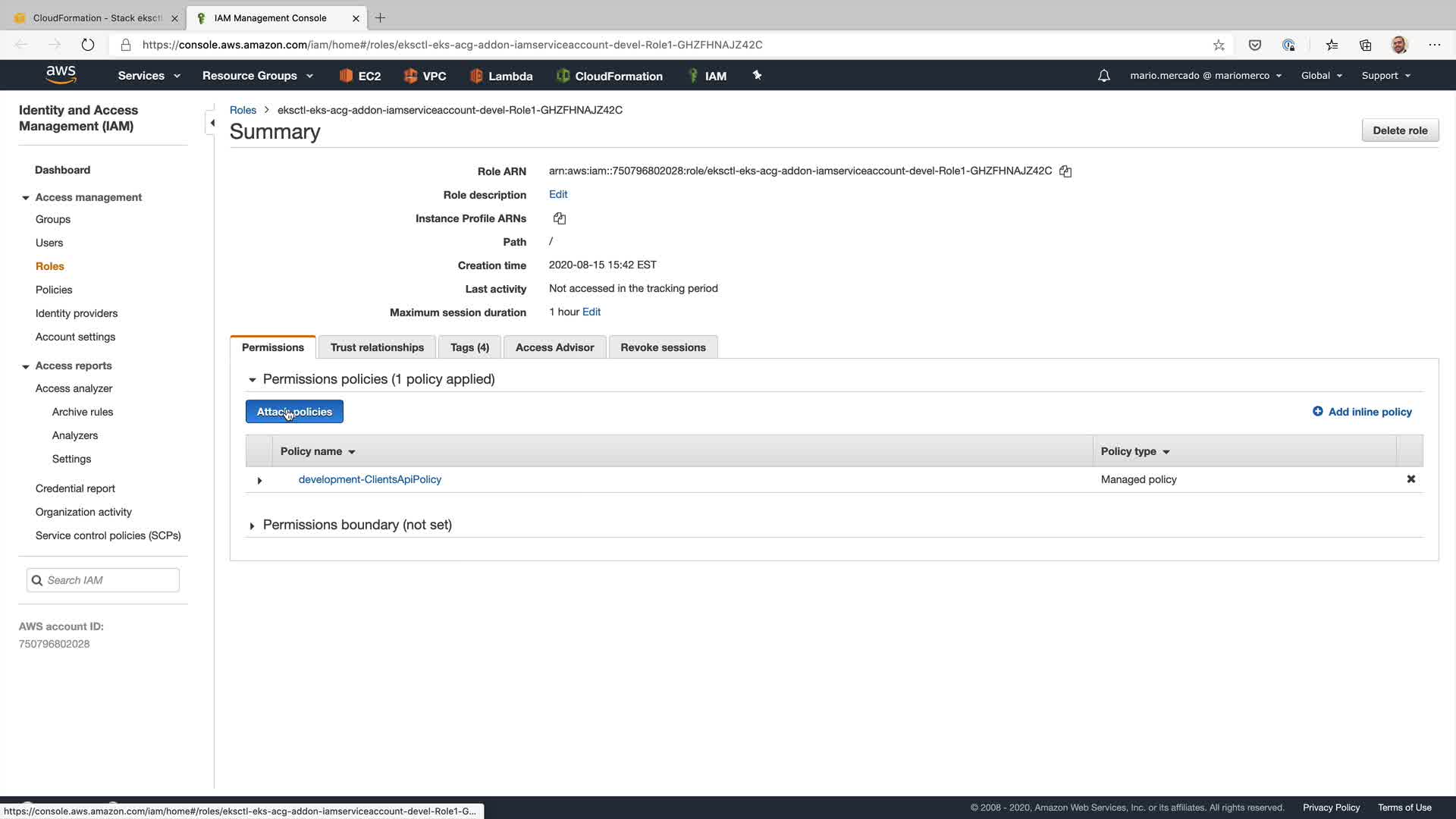Sort by Policy type column
This screenshot has width=1456, height=819.
coord(1135,451)
